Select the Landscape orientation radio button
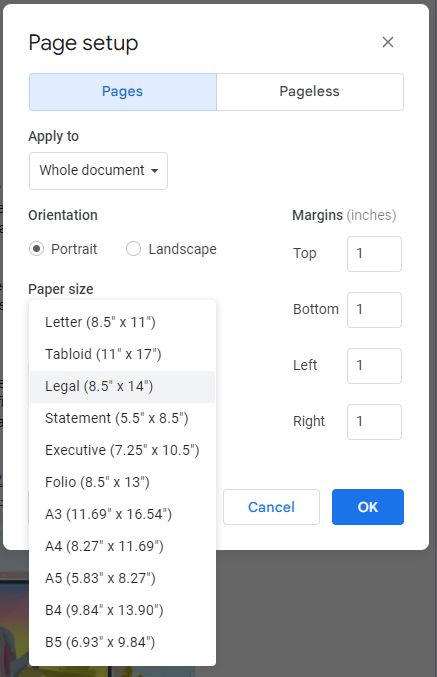This screenshot has width=437, height=677. tap(133, 249)
